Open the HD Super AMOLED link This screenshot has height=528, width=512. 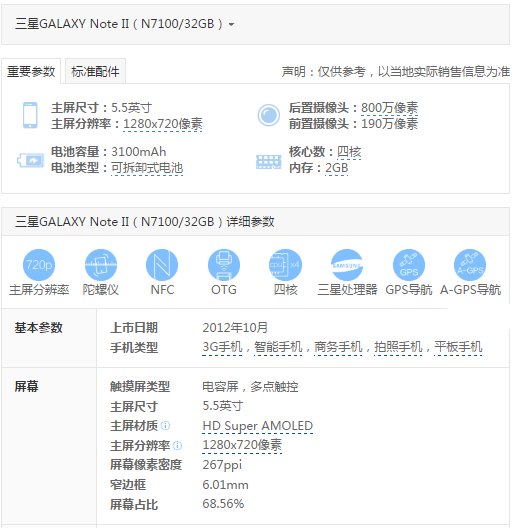click(258, 426)
